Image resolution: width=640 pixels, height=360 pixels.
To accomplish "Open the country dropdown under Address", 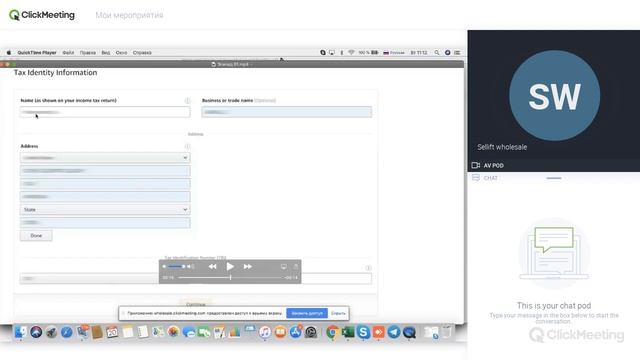I will click(x=105, y=158).
